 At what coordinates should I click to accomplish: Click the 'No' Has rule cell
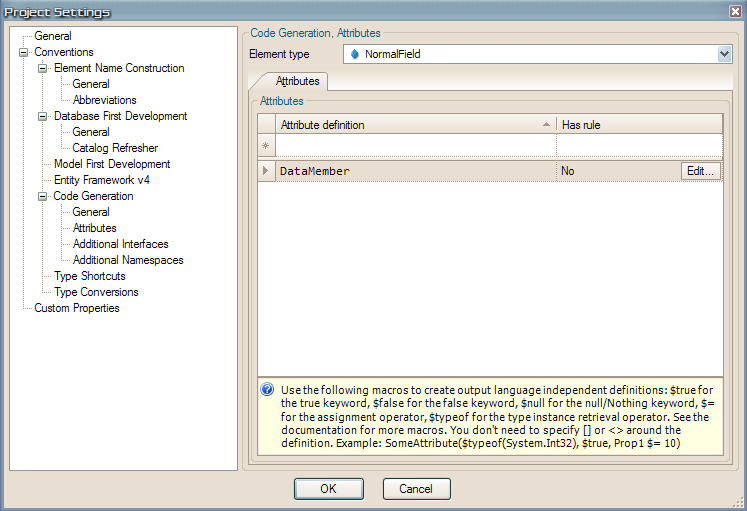coord(618,171)
